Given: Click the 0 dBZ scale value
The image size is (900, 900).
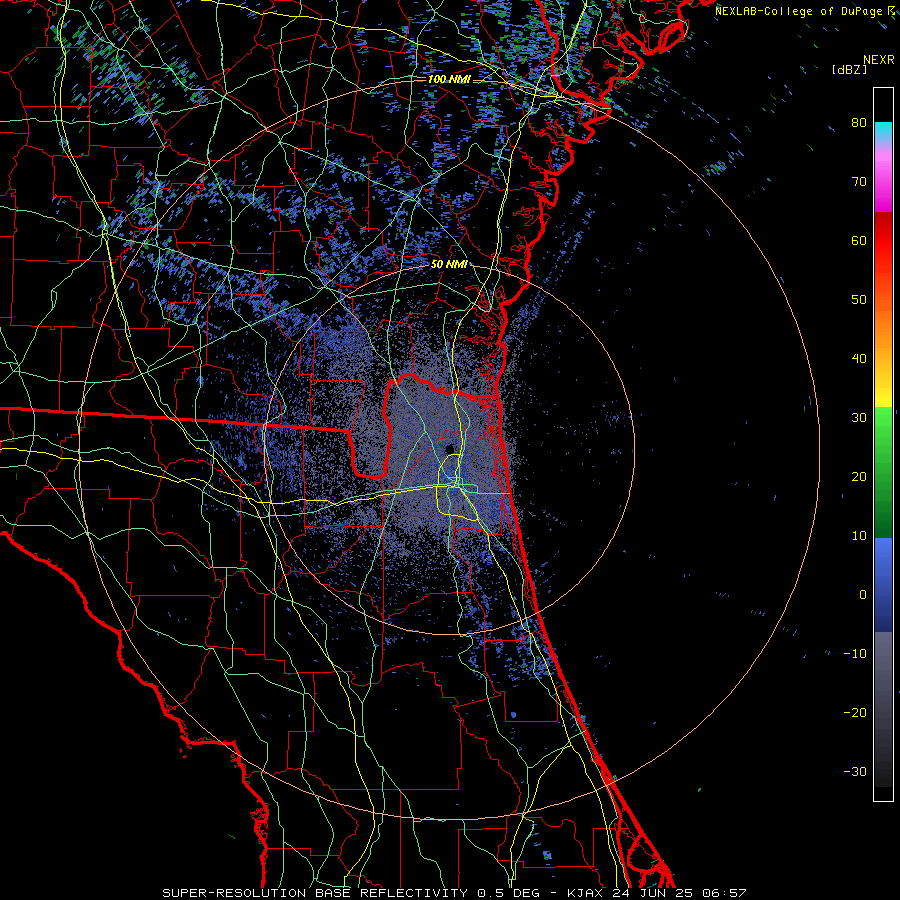Looking at the screenshot, I should [863, 595].
